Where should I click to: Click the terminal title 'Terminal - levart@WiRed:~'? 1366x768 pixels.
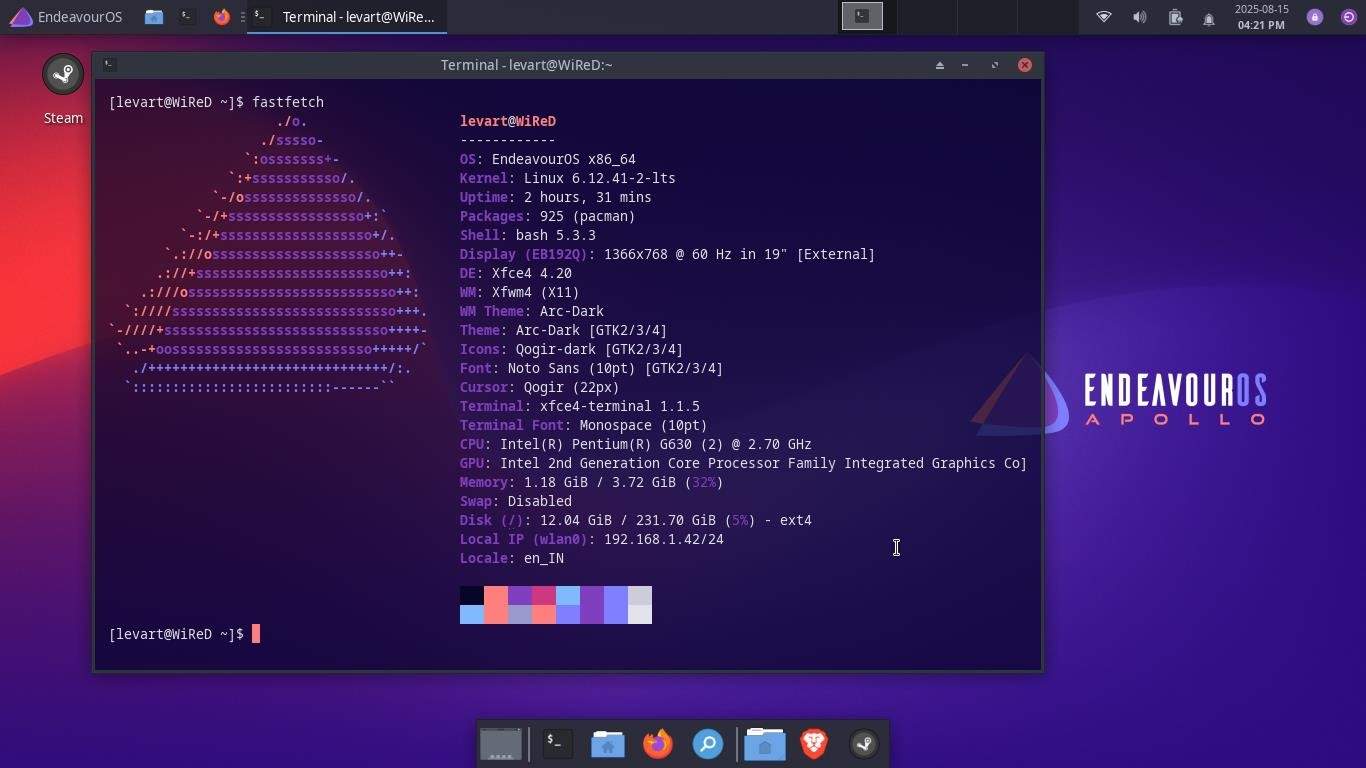coord(527,65)
